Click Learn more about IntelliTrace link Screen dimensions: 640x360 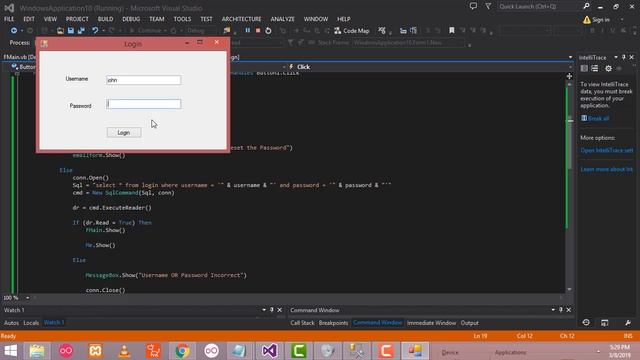607,169
